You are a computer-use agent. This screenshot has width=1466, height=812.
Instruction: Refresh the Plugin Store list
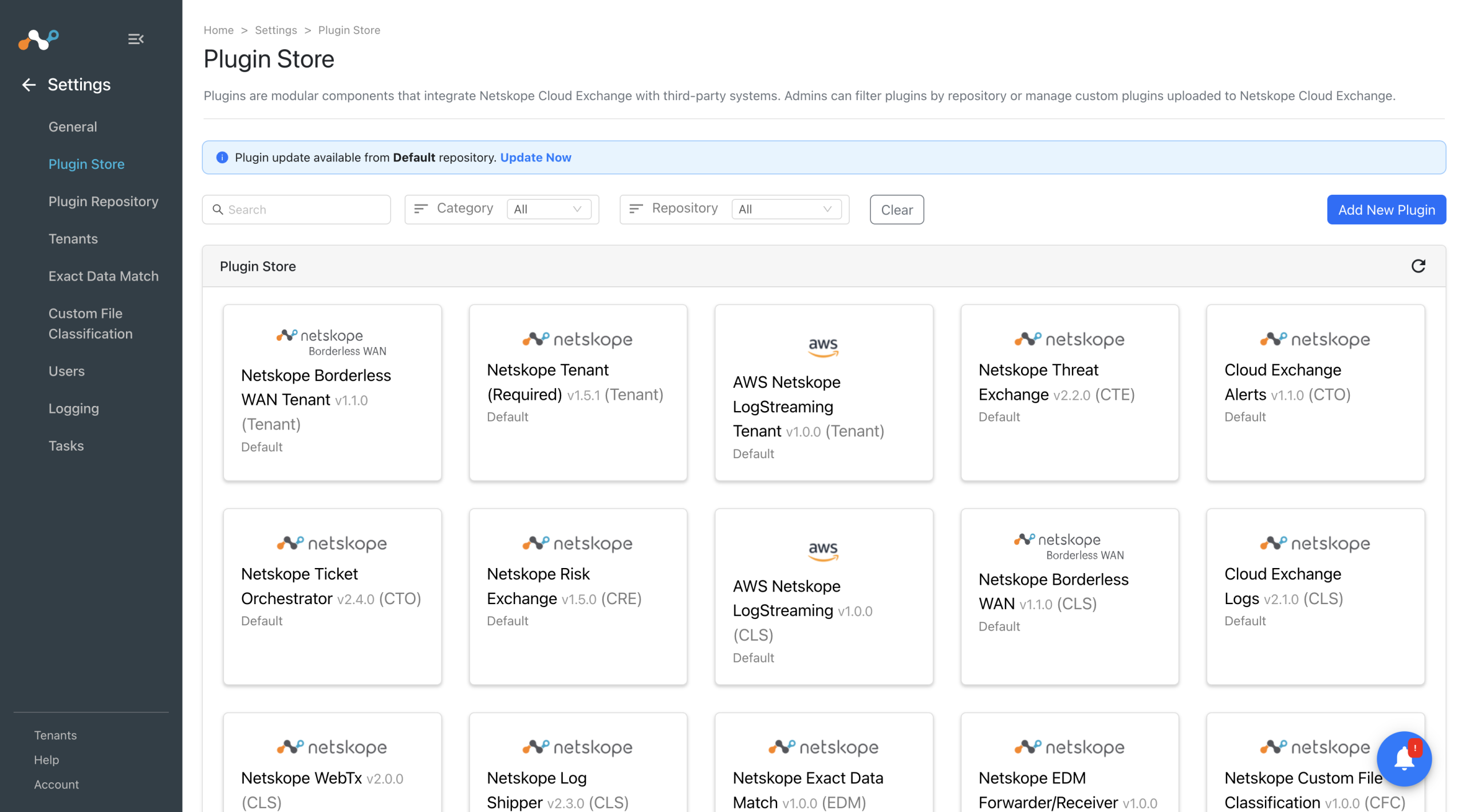[x=1418, y=266]
